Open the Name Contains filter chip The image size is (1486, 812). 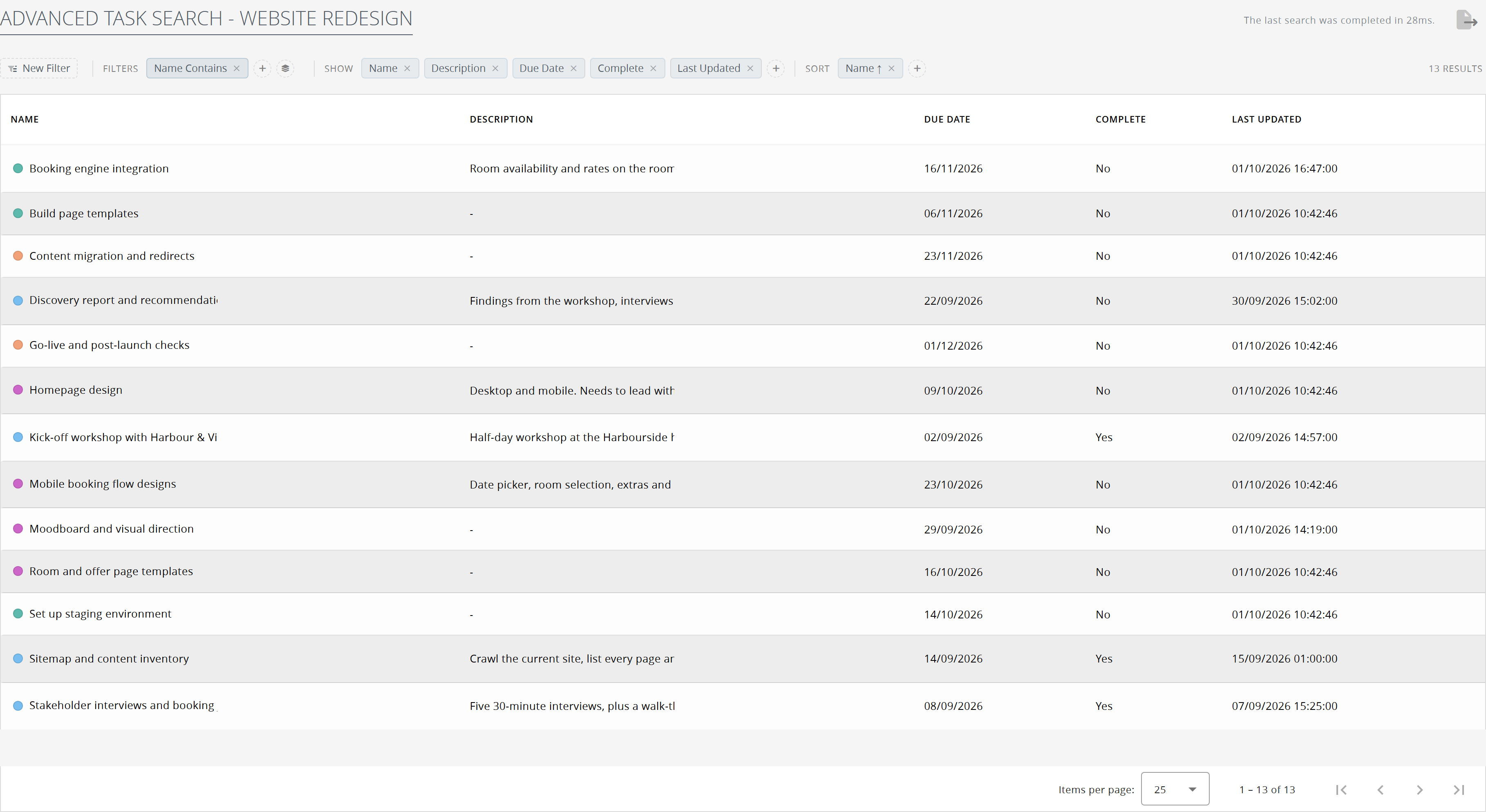190,68
